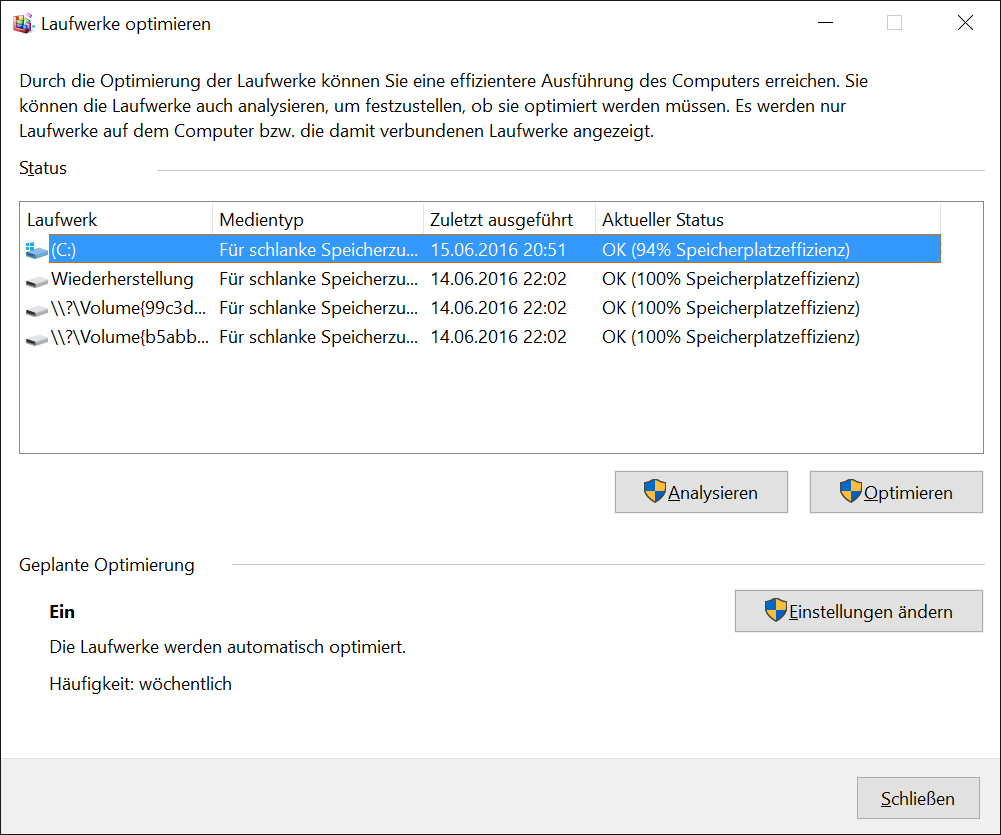Click Wiederherstellung's OK (100% Speicherplatzeffizienz) status
The height and width of the screenshot is (835, 1001).
click(731, 279)
